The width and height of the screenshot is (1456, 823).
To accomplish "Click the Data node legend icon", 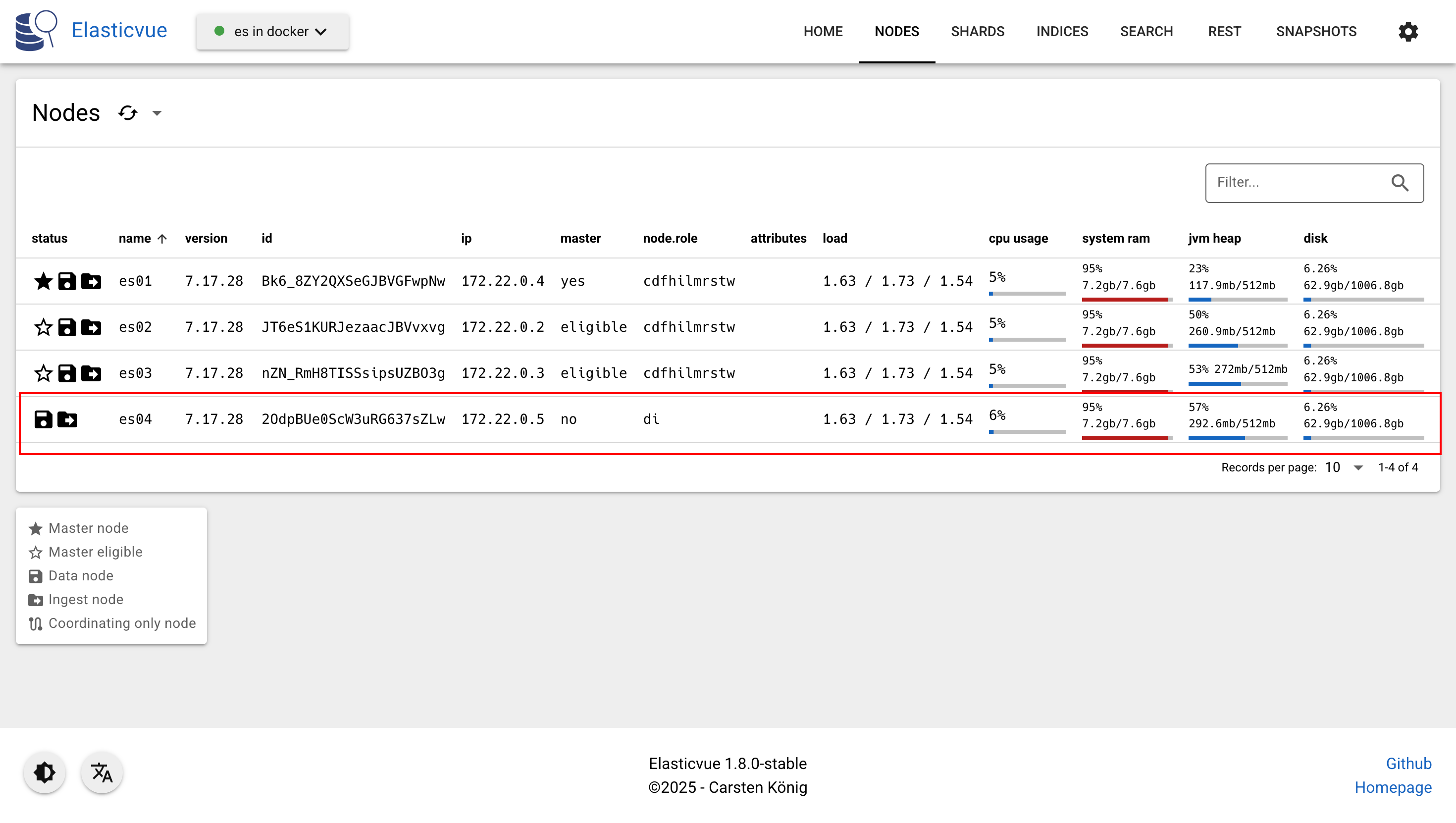I will (x=36, y=576).
